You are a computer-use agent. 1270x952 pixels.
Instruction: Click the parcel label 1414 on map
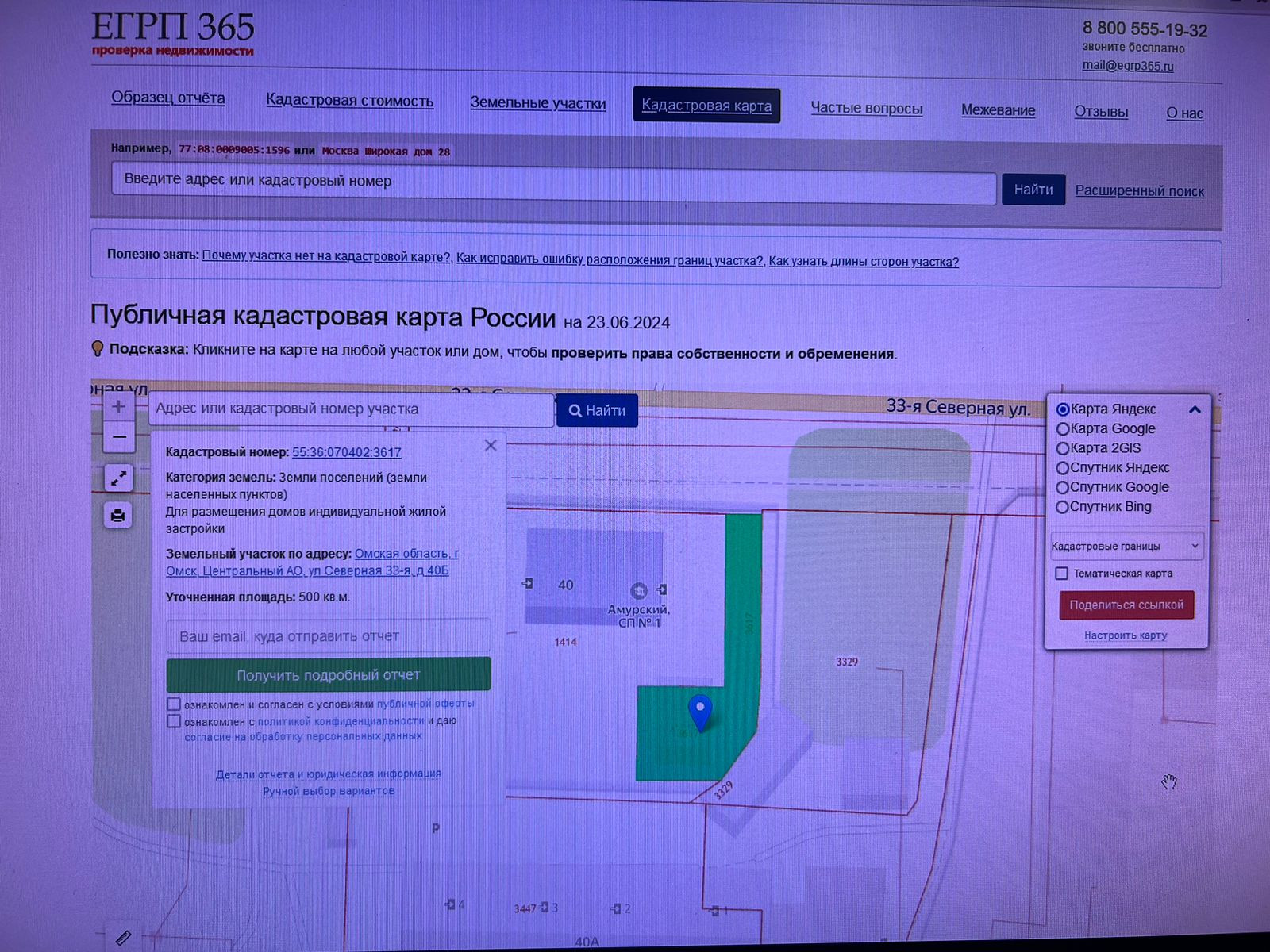565,642
